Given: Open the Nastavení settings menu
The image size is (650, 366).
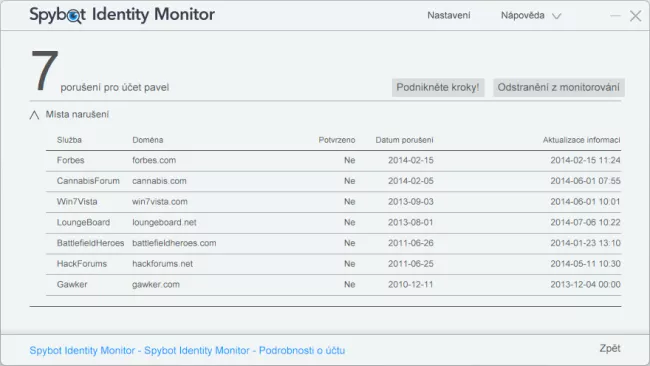Looking at the screenshot, I should [449, 15].
